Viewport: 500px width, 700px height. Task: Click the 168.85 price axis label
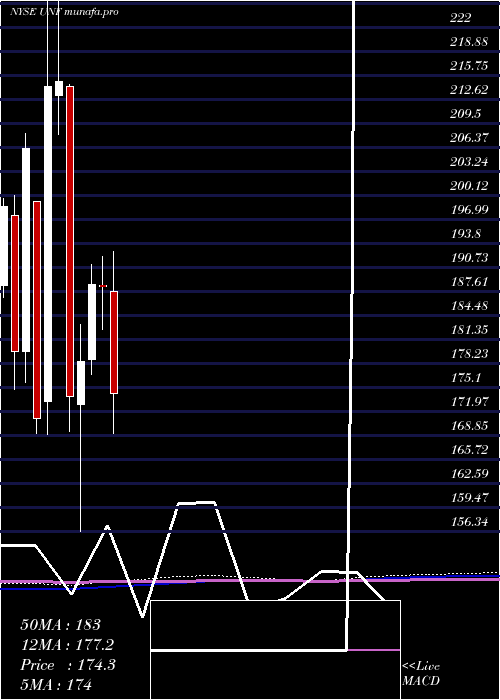point(469,426)
